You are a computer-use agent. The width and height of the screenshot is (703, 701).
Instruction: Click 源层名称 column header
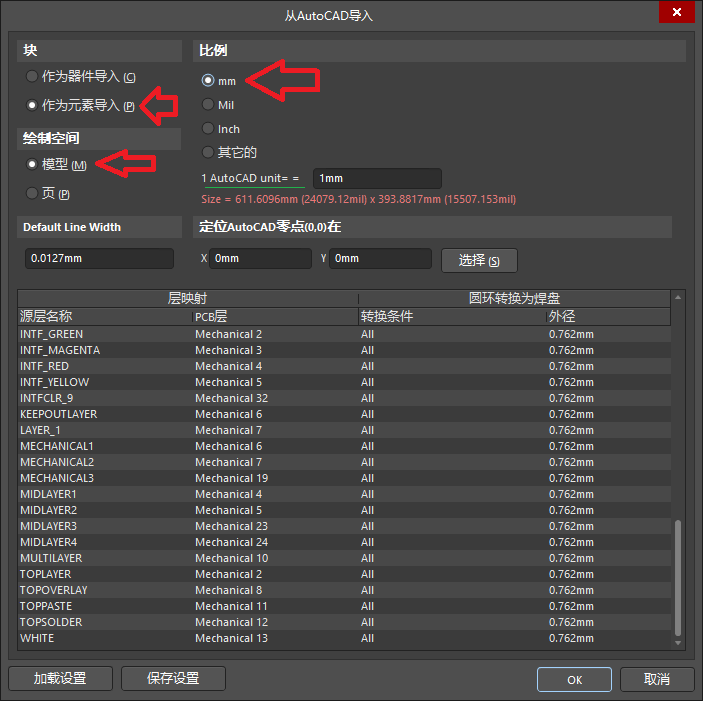pyautogui.click(x=105, y=316)
